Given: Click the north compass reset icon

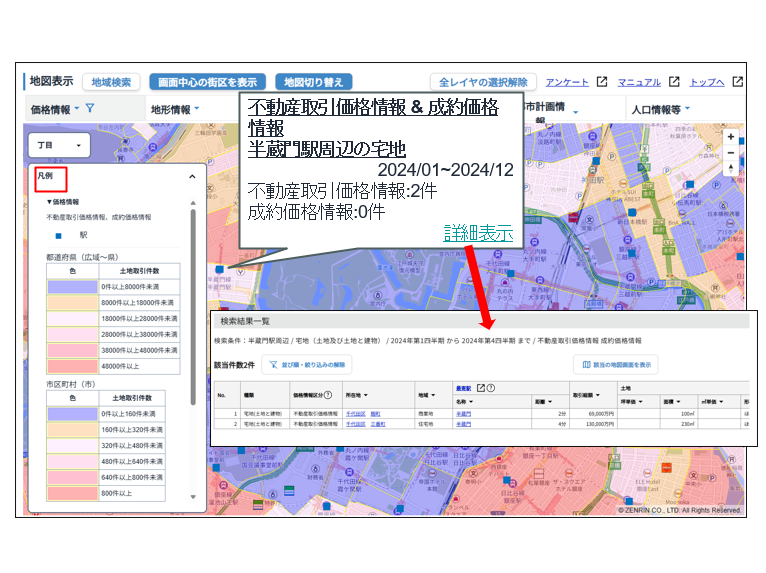Looking at the screenshot, I should 731,169.
